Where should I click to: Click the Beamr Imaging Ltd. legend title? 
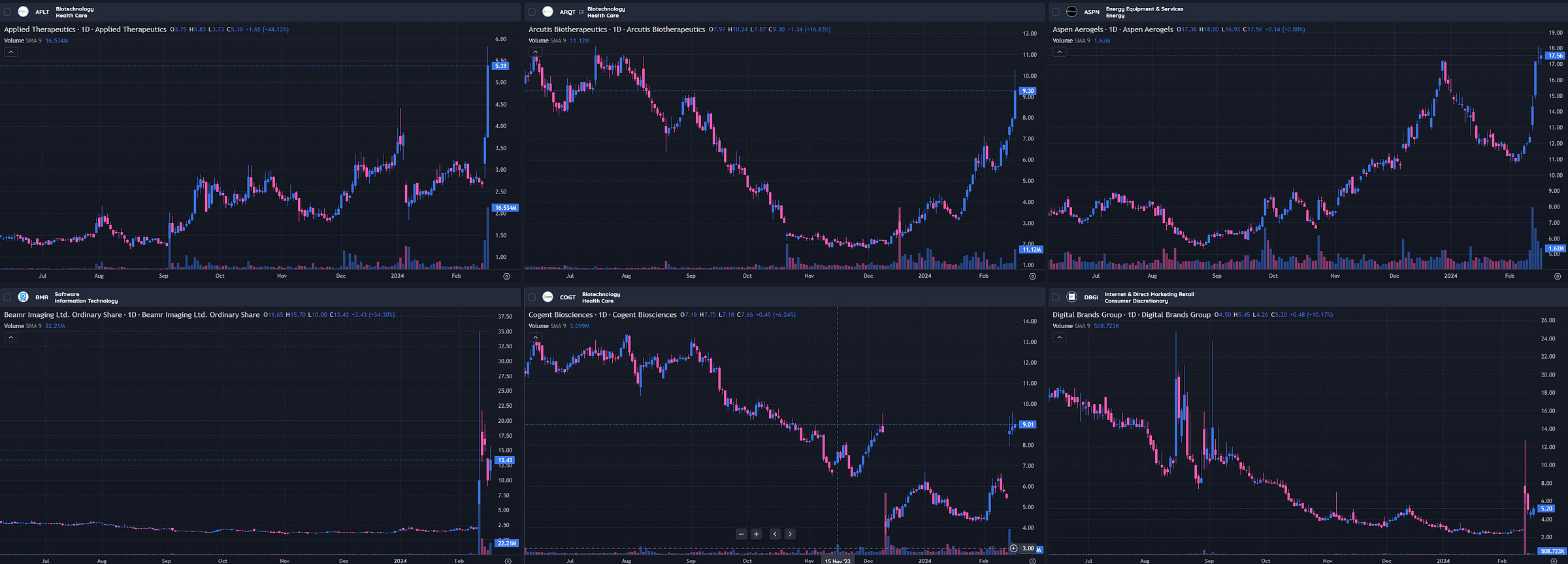point(132,315)
